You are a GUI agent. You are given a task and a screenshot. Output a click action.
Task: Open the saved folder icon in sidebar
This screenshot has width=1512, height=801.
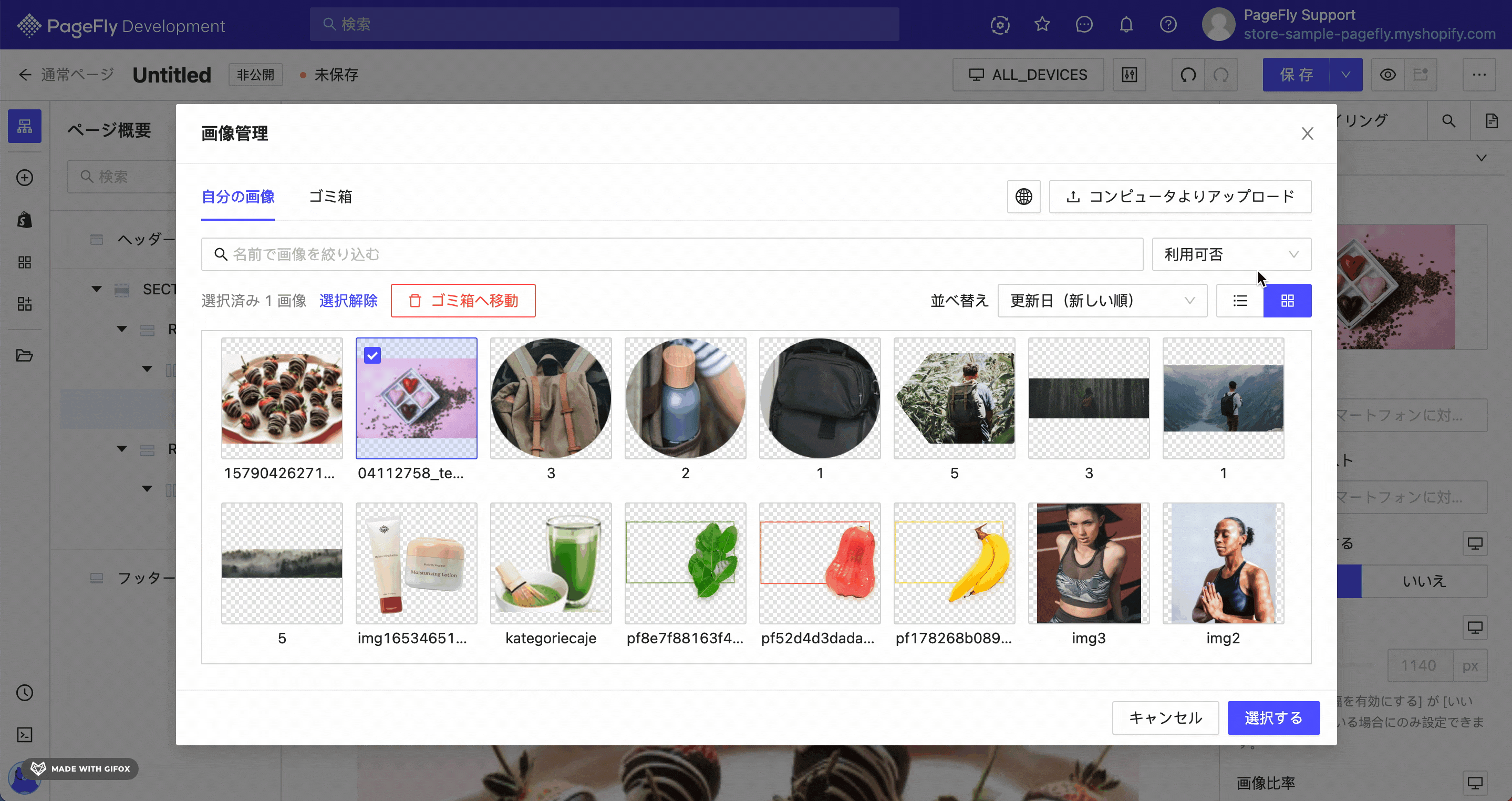(x=25, y=355)
